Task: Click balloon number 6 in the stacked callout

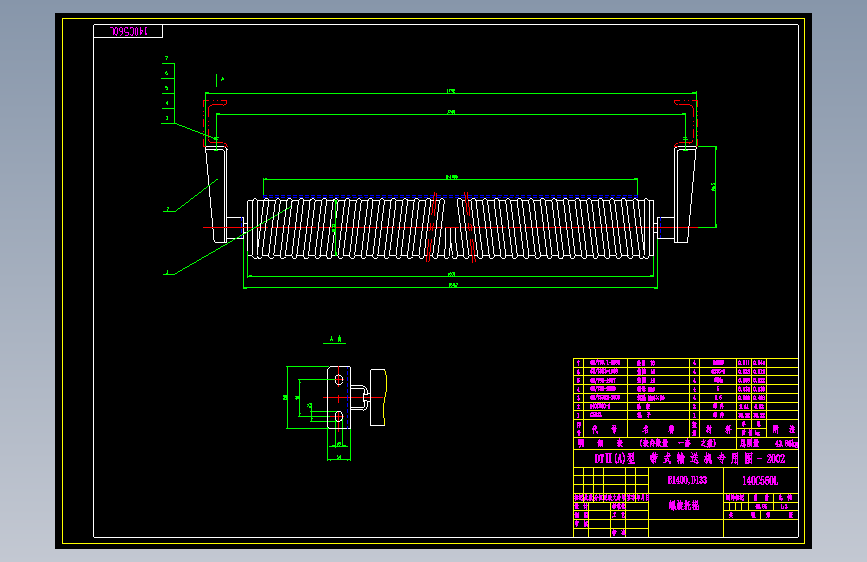Action: (166, 73)
